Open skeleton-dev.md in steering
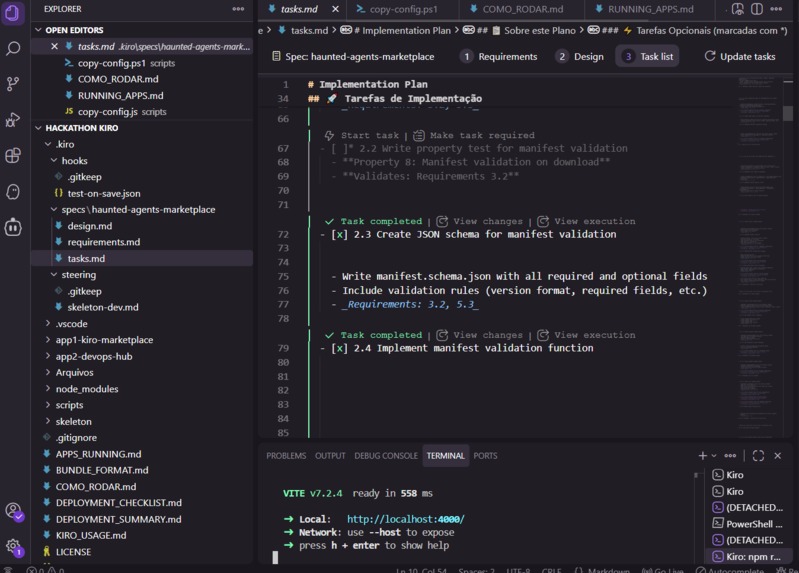799x573 pixels. click(x=102, y=307)
